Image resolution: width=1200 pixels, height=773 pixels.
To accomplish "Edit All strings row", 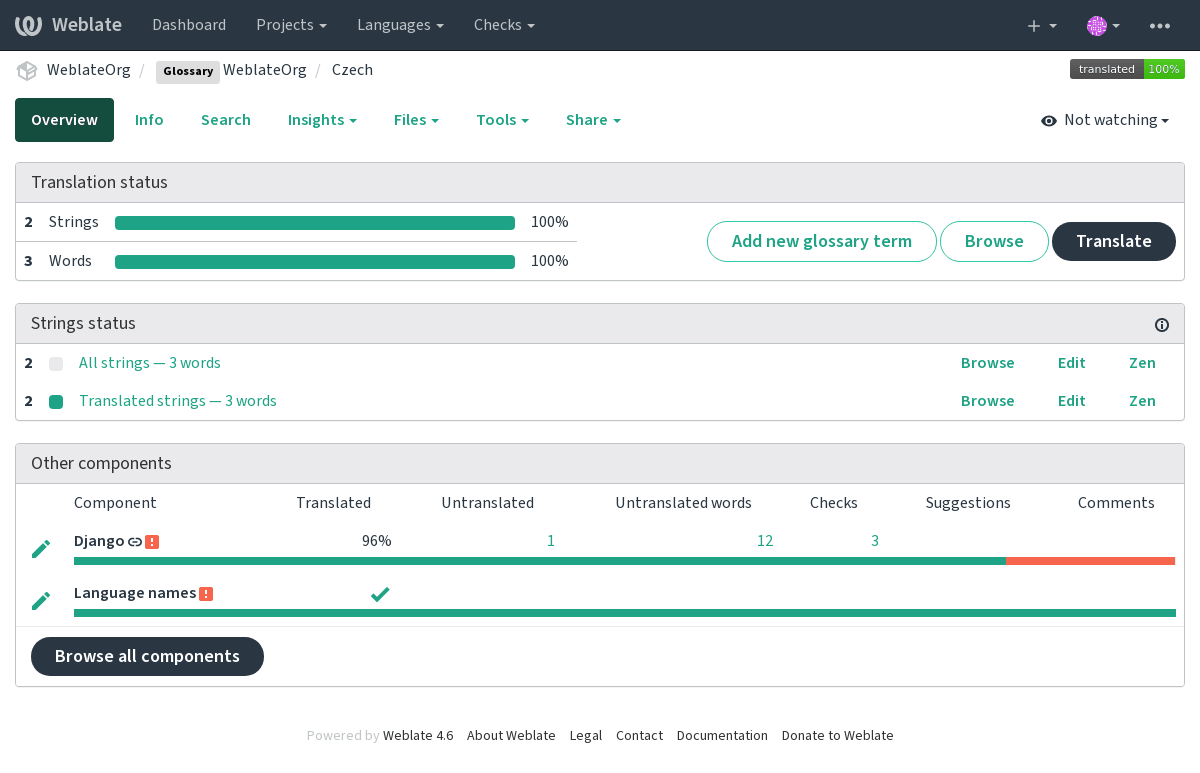I will [x=1072, y=363].
